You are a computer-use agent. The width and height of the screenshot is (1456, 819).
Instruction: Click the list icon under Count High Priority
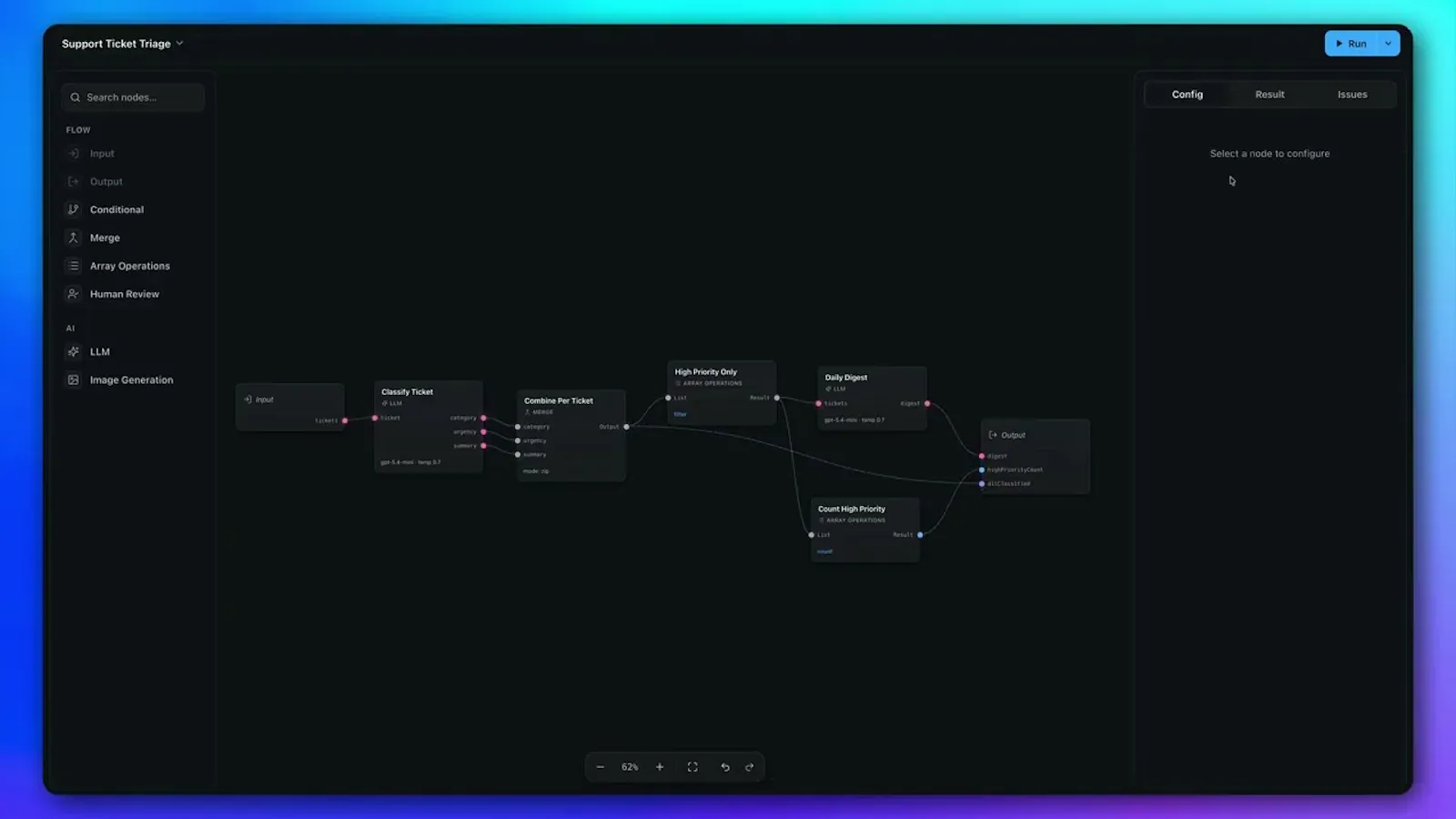821,521
